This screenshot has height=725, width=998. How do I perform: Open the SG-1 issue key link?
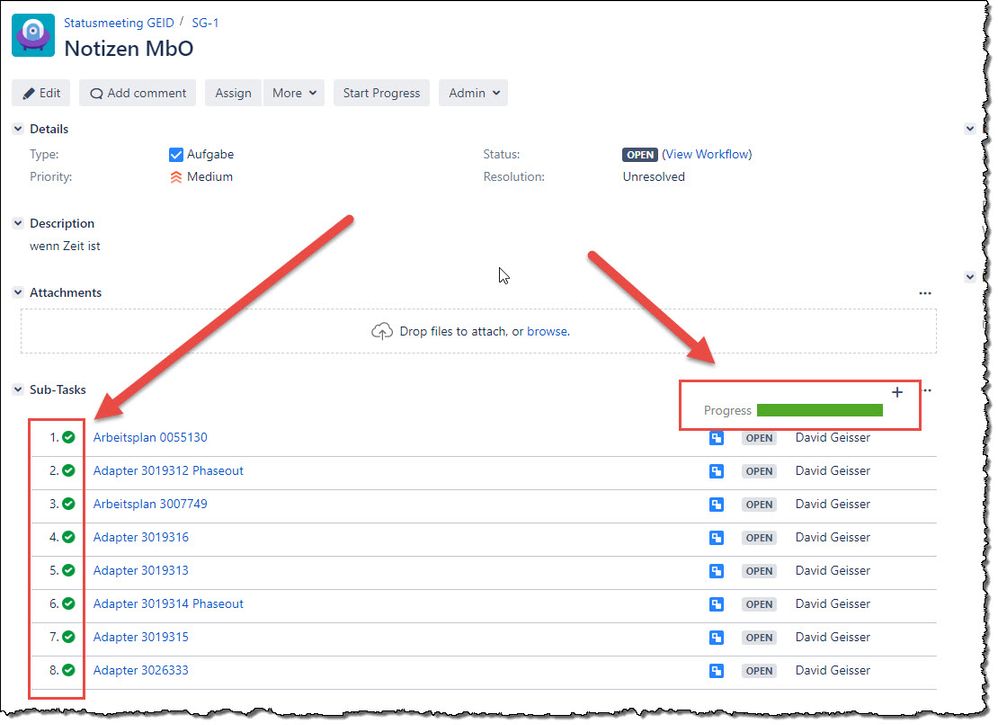(x=205, y=23)
